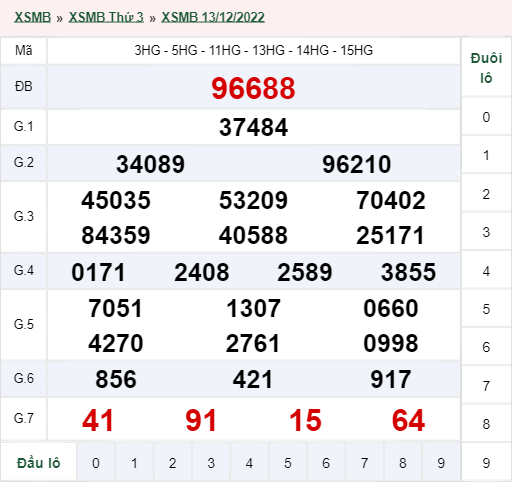The width and height of the screenshot is (512, 482).
Task: Select digit 0 in Đuôi lô column
Action: pyautogui.click(x=486, y=117)
